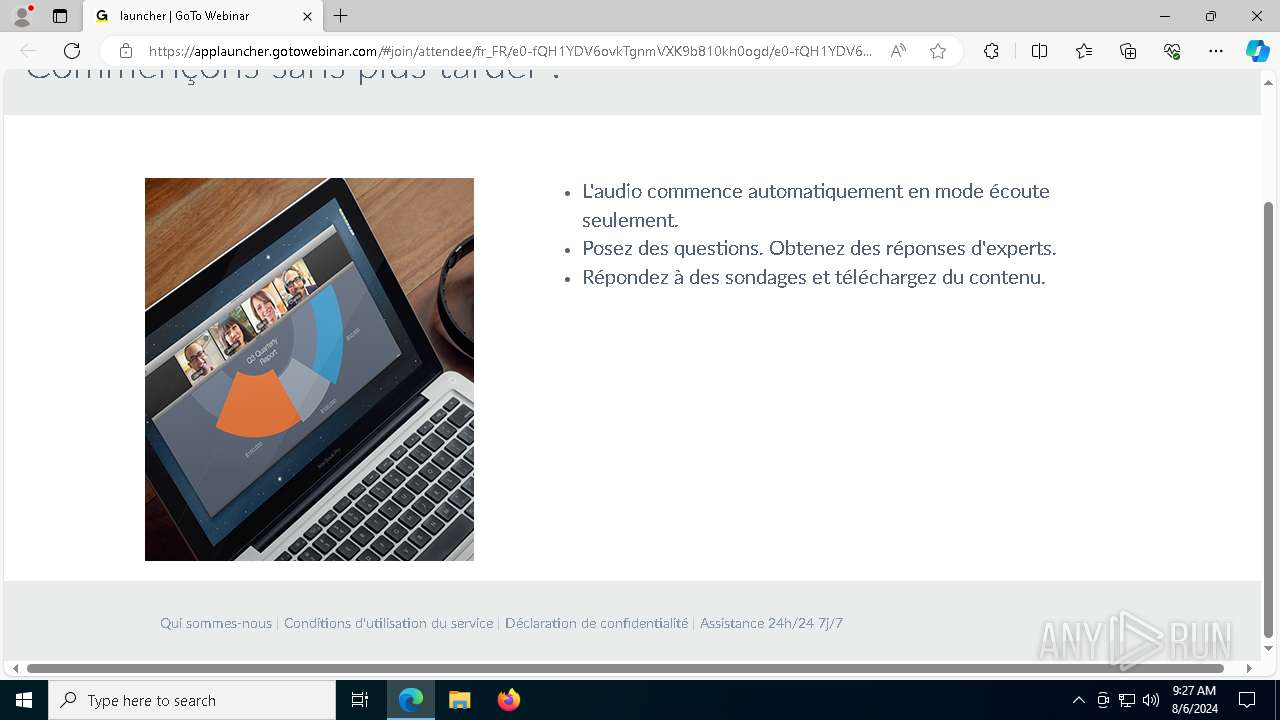The height and width of the screenshot is (720, 1280).
Task: Open the volume tray icon
Action: click(1151, 700)
